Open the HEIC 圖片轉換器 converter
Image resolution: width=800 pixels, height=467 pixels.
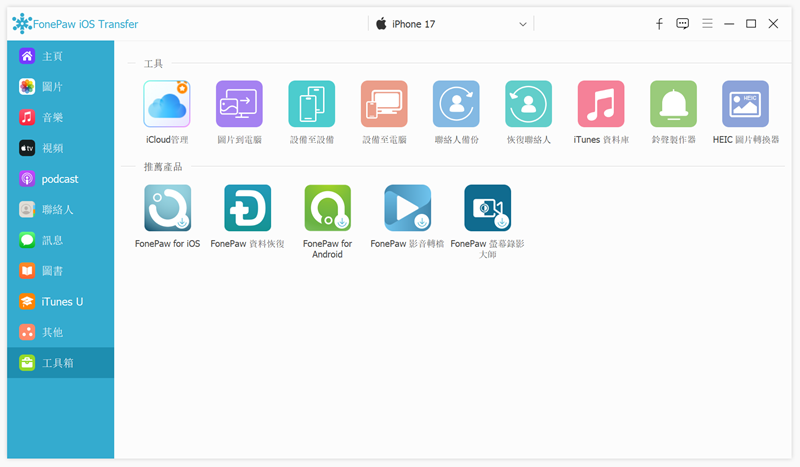(x=745, y=104)
